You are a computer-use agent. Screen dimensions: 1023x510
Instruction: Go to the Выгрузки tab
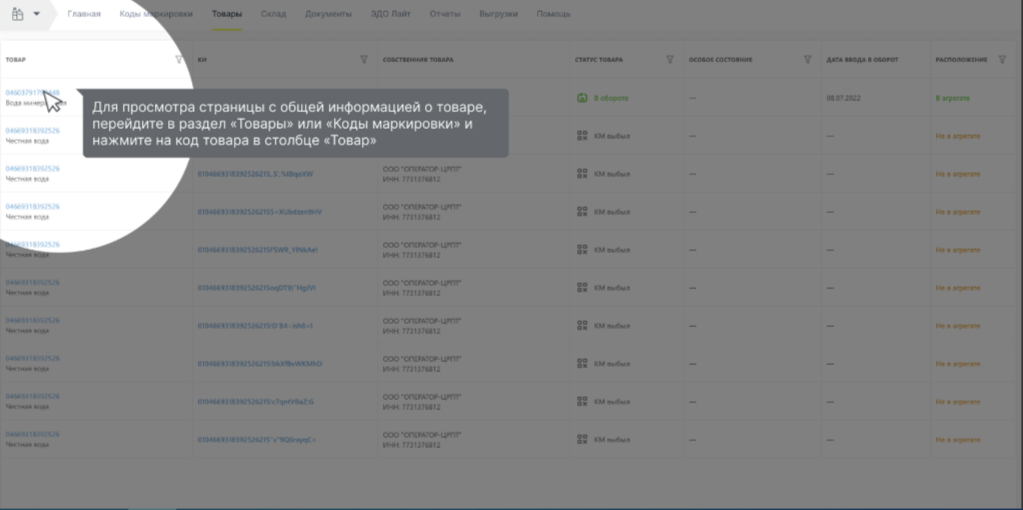click(498, 14)
